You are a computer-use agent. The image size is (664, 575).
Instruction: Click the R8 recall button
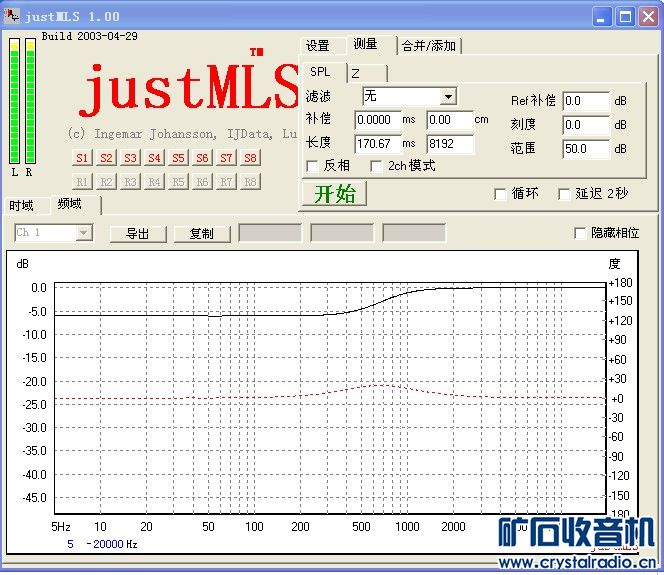pyautogui.click(x=250, y=182)
